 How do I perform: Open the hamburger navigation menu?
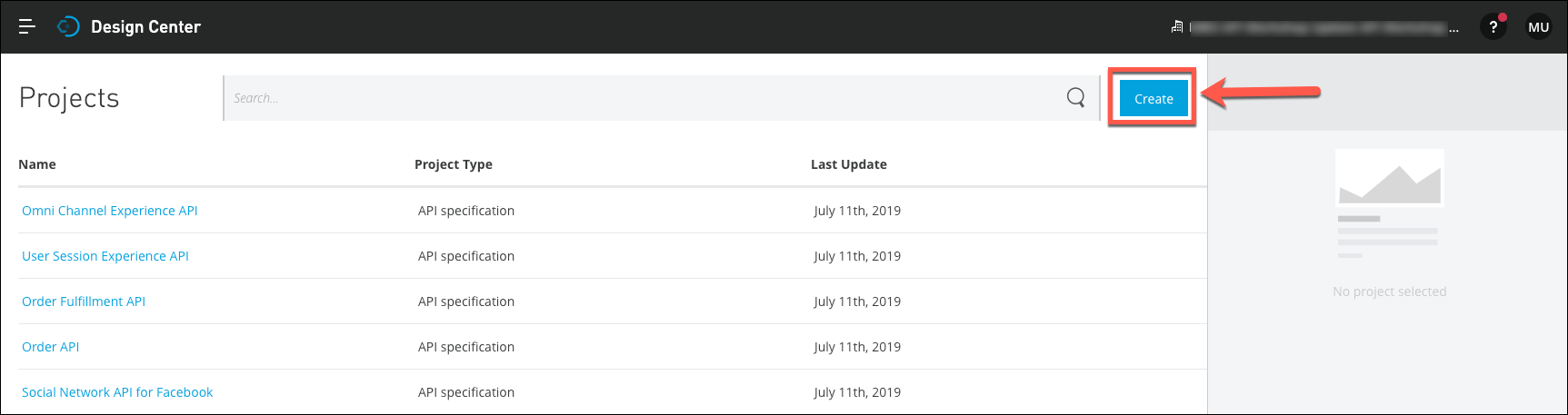point(27,26)
